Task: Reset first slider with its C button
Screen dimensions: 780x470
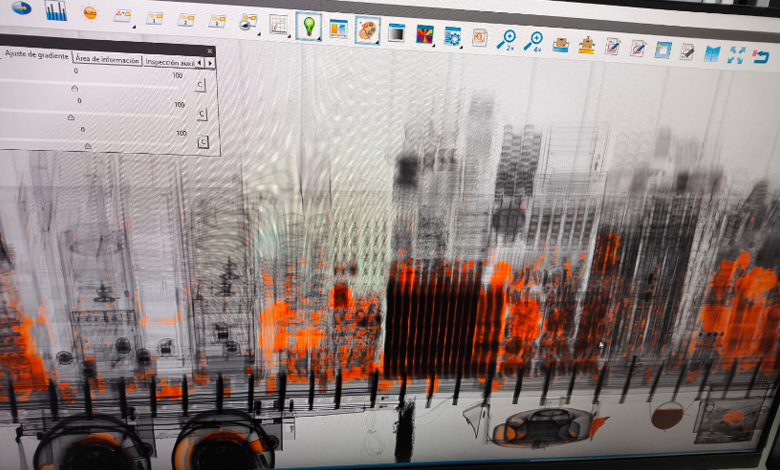Action: pyautogui.click(x=200, y=85)
